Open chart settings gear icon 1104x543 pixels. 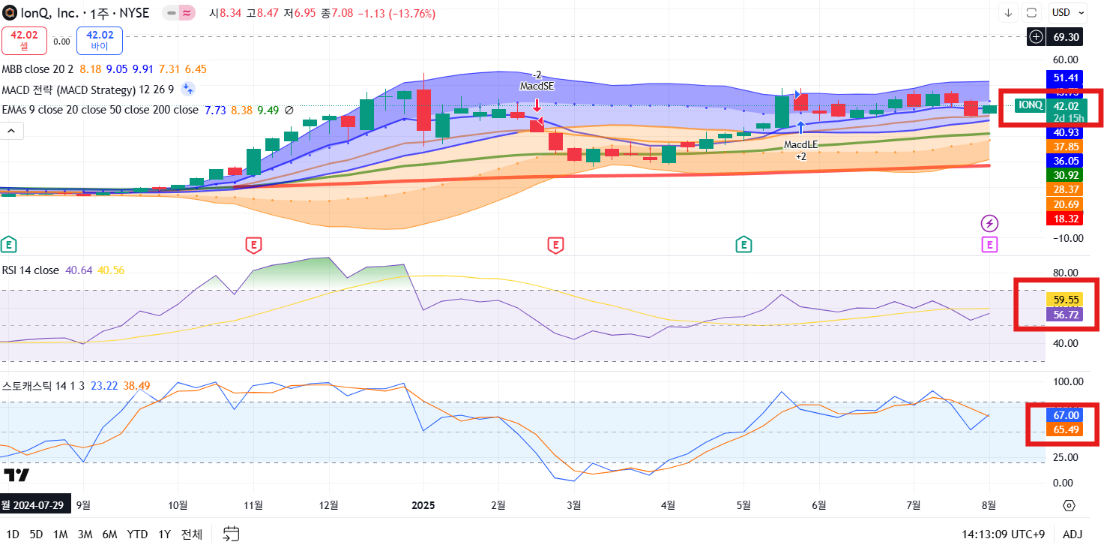point(1069,506)
